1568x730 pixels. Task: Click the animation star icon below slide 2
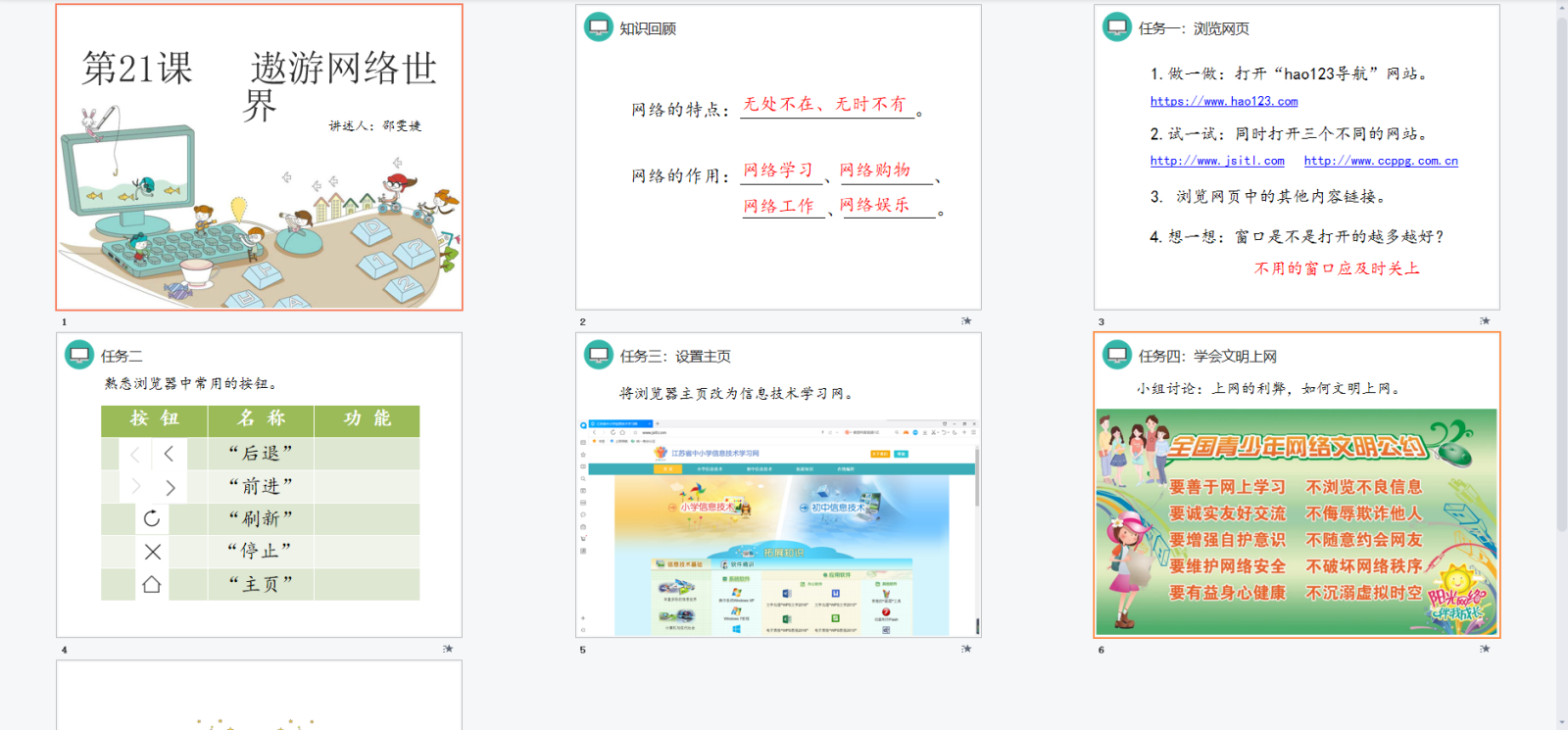click(x=966, y=321)
